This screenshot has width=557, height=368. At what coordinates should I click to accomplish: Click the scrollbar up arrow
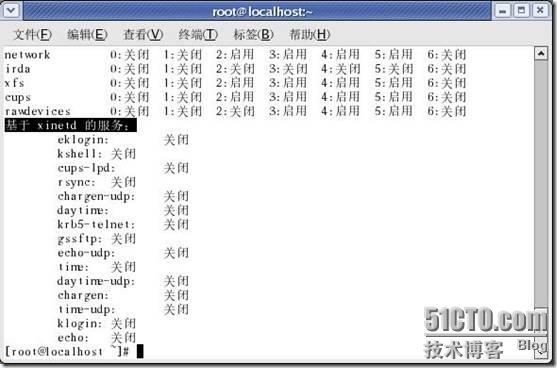click(x=541, y=54)
